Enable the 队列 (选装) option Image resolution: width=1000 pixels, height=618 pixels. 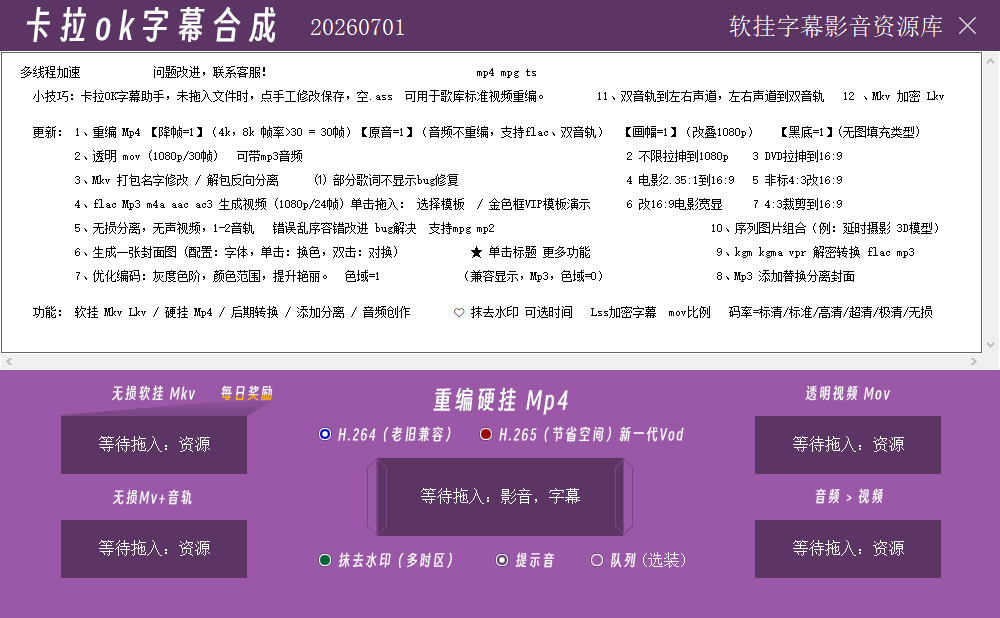638,560
